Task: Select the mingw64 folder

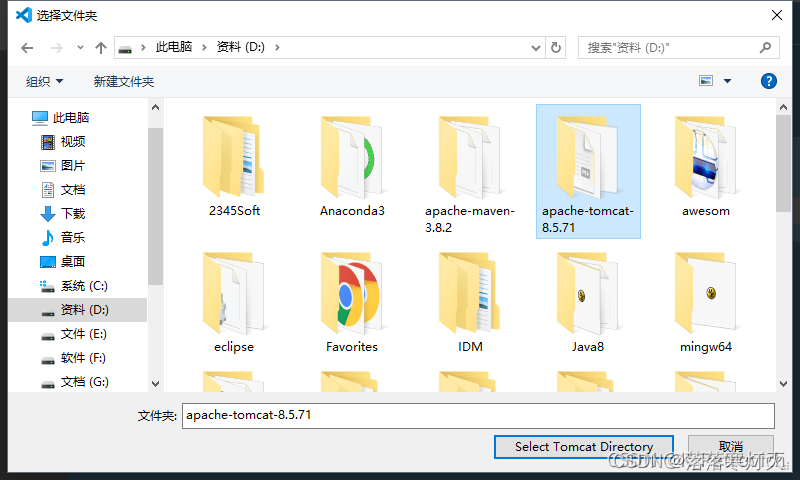Action: [x=706, y=303]
